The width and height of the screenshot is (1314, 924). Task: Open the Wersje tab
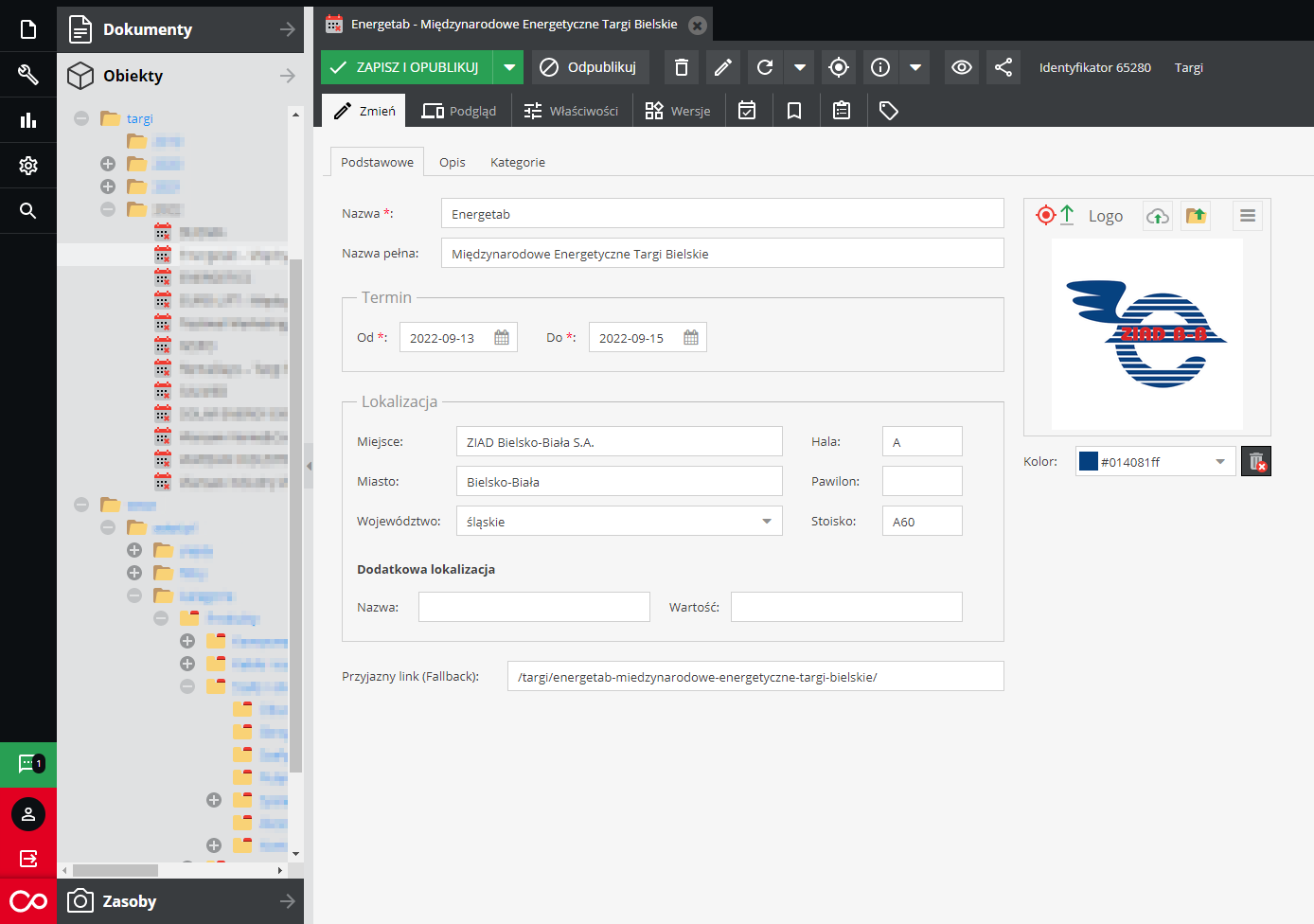pyautogui.click(x=678, y=111)
